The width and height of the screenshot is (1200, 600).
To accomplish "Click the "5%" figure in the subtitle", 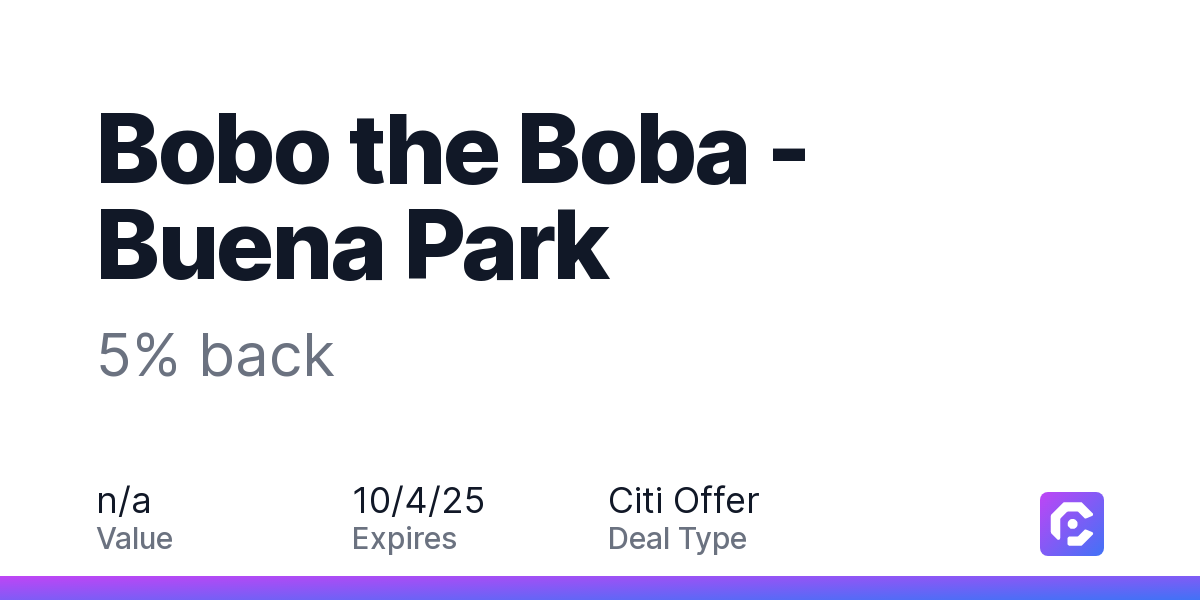I will click(x=138, y=355).
